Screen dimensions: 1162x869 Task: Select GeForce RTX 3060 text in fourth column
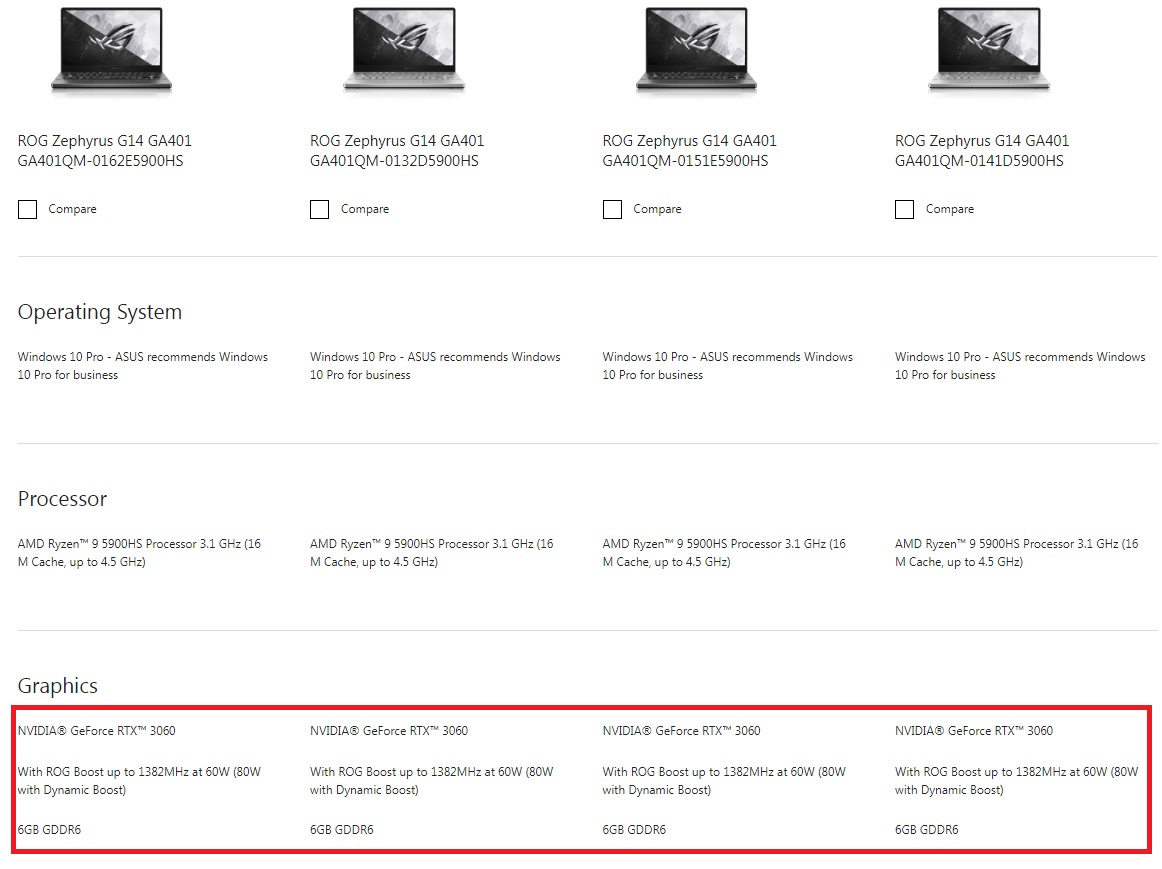pyautogui.click(x=974, y=731)
